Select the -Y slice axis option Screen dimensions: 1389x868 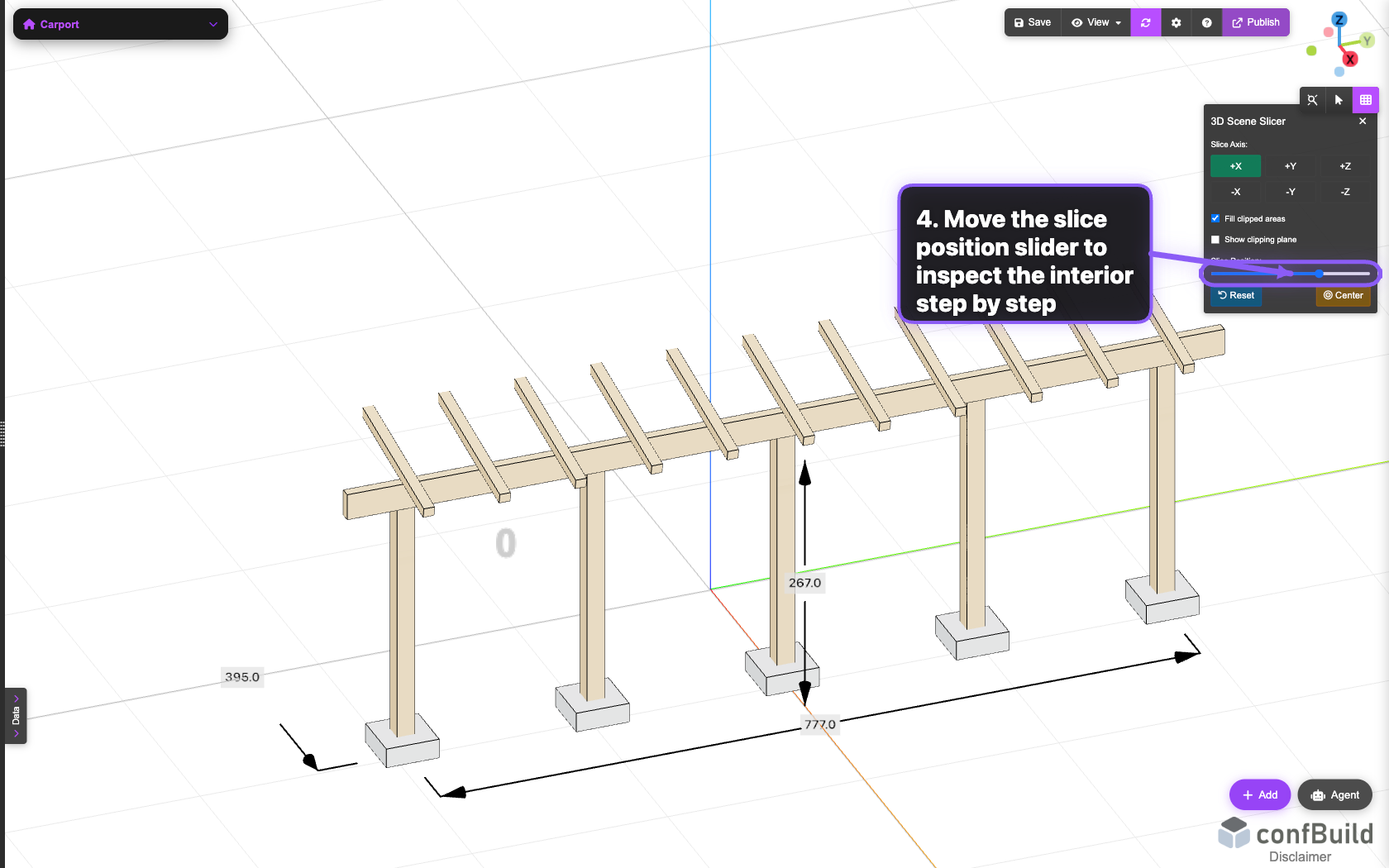pos(1290,192)
